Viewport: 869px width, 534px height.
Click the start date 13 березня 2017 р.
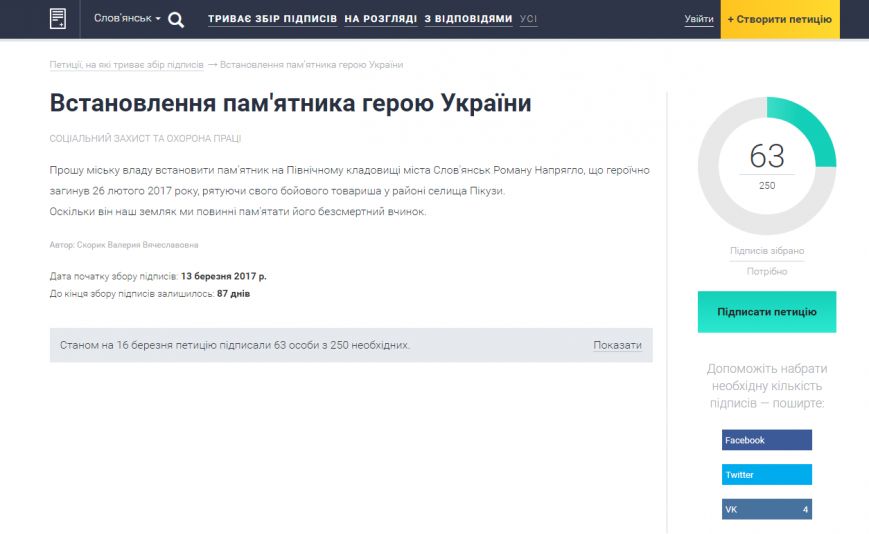(x=223, y=276)
